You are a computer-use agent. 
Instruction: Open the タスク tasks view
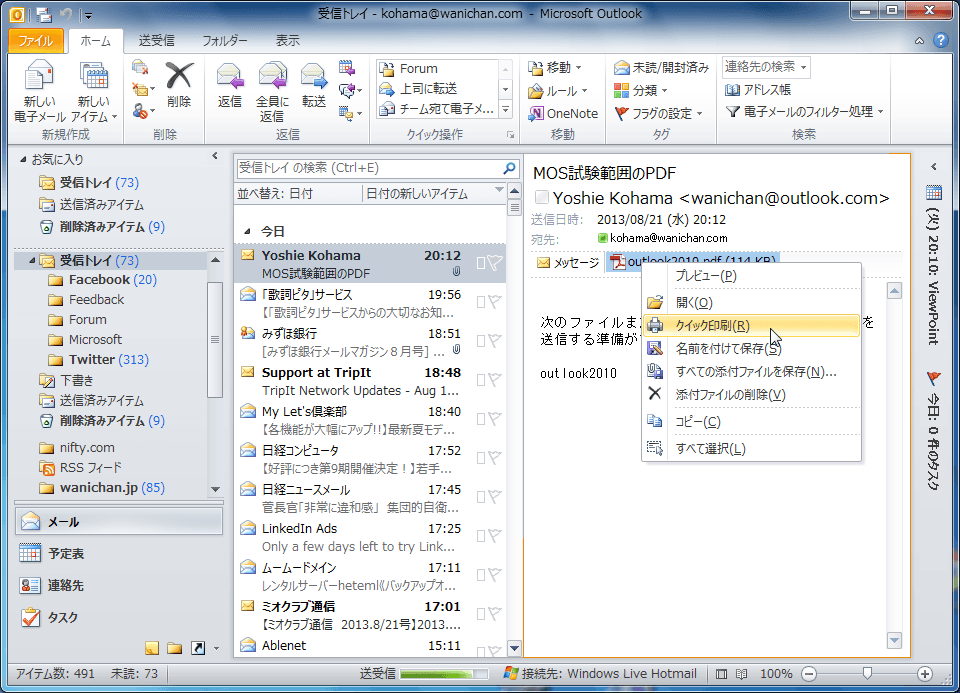[119, 617]
